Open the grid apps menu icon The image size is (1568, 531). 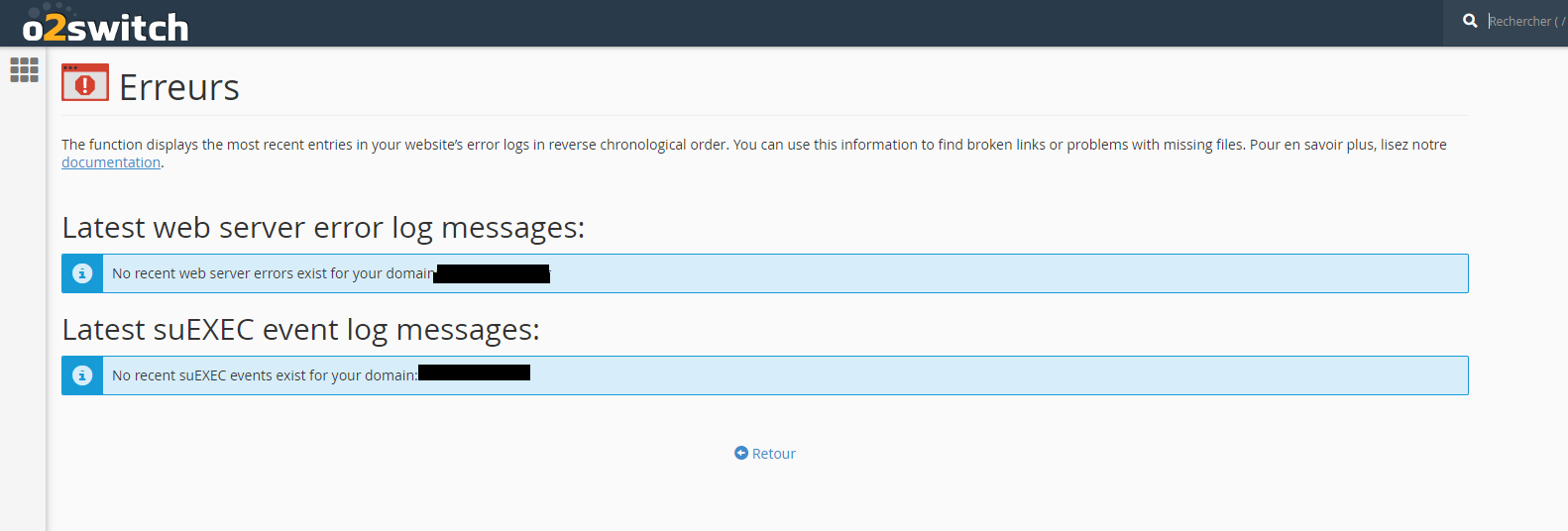click(x=24, y=69)
